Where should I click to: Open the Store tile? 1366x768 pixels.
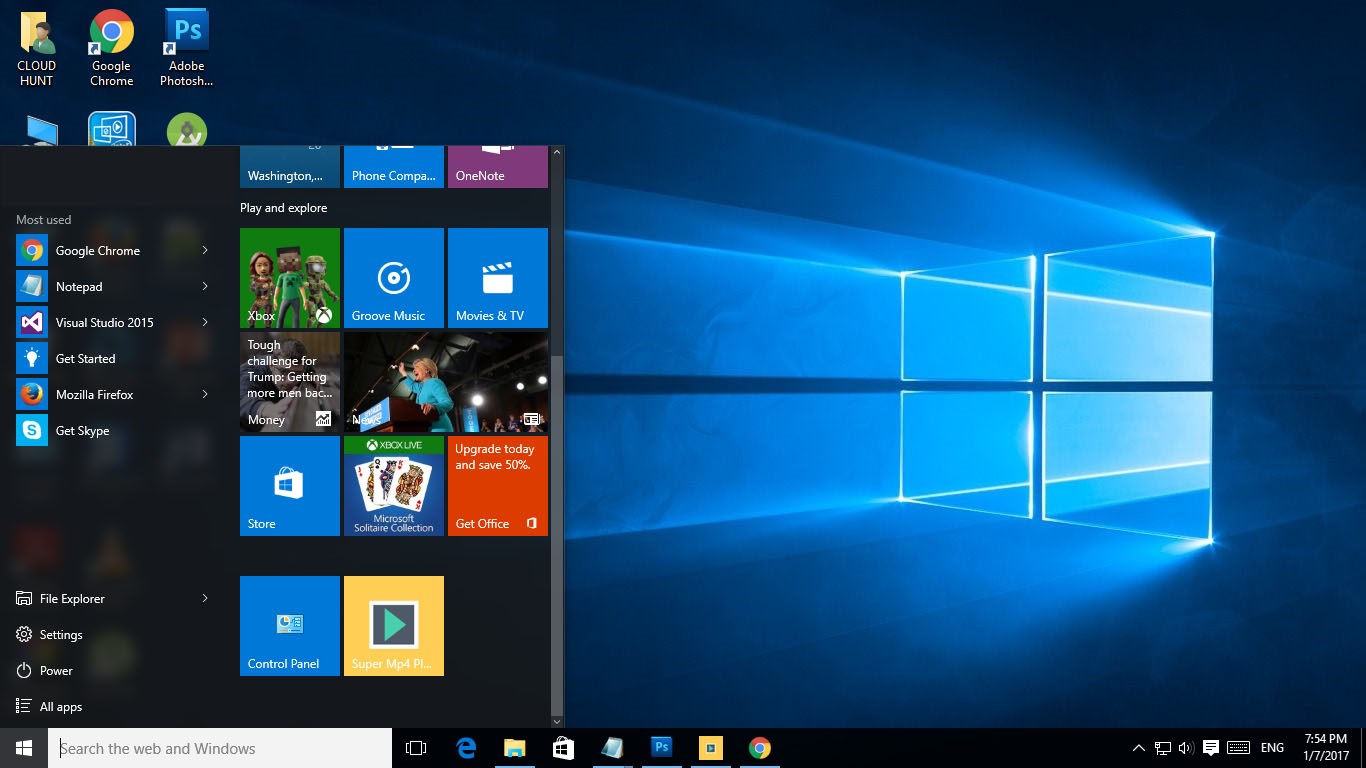pos(290,486)
